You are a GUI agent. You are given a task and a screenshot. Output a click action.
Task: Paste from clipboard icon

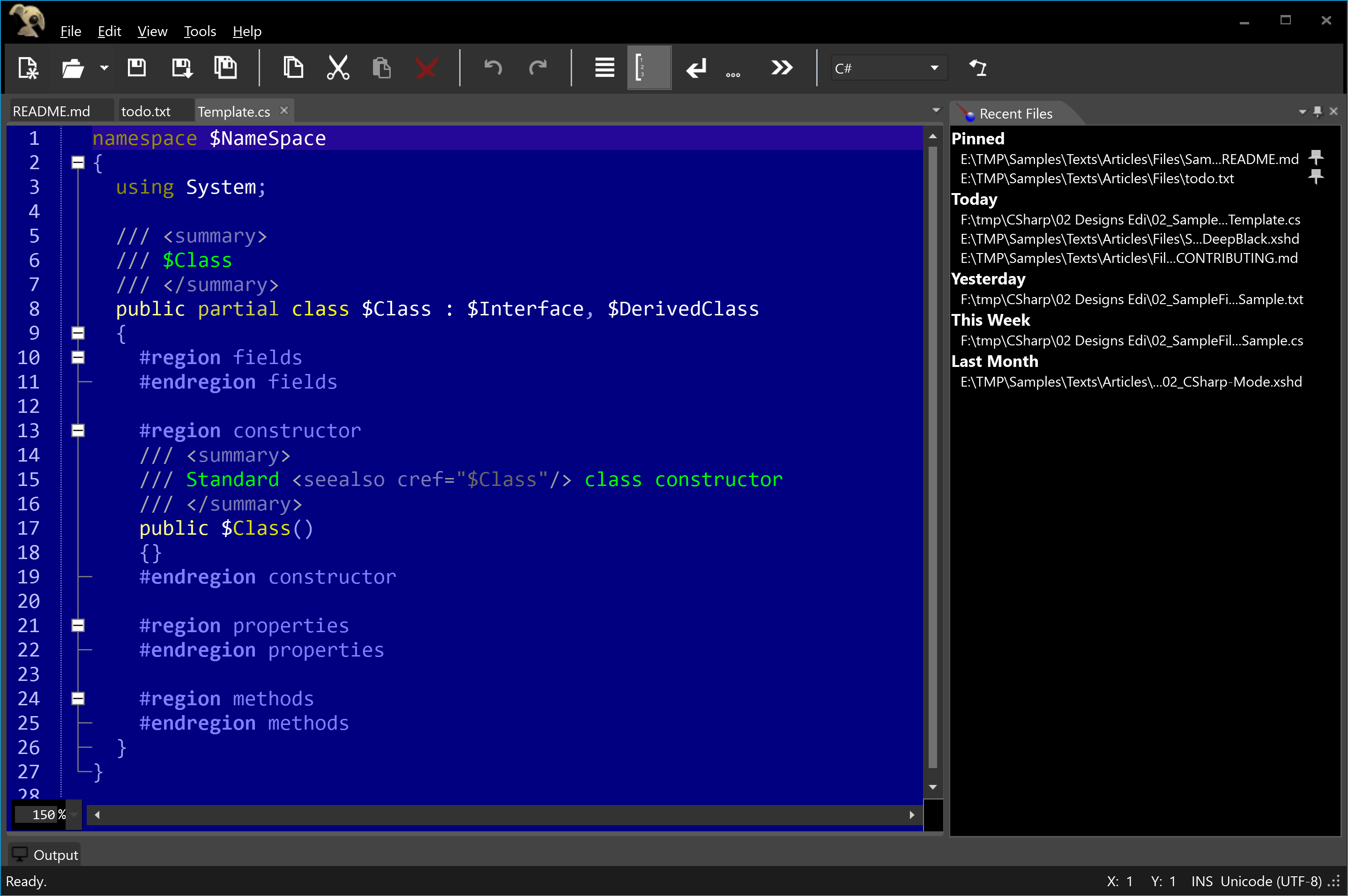381,68
